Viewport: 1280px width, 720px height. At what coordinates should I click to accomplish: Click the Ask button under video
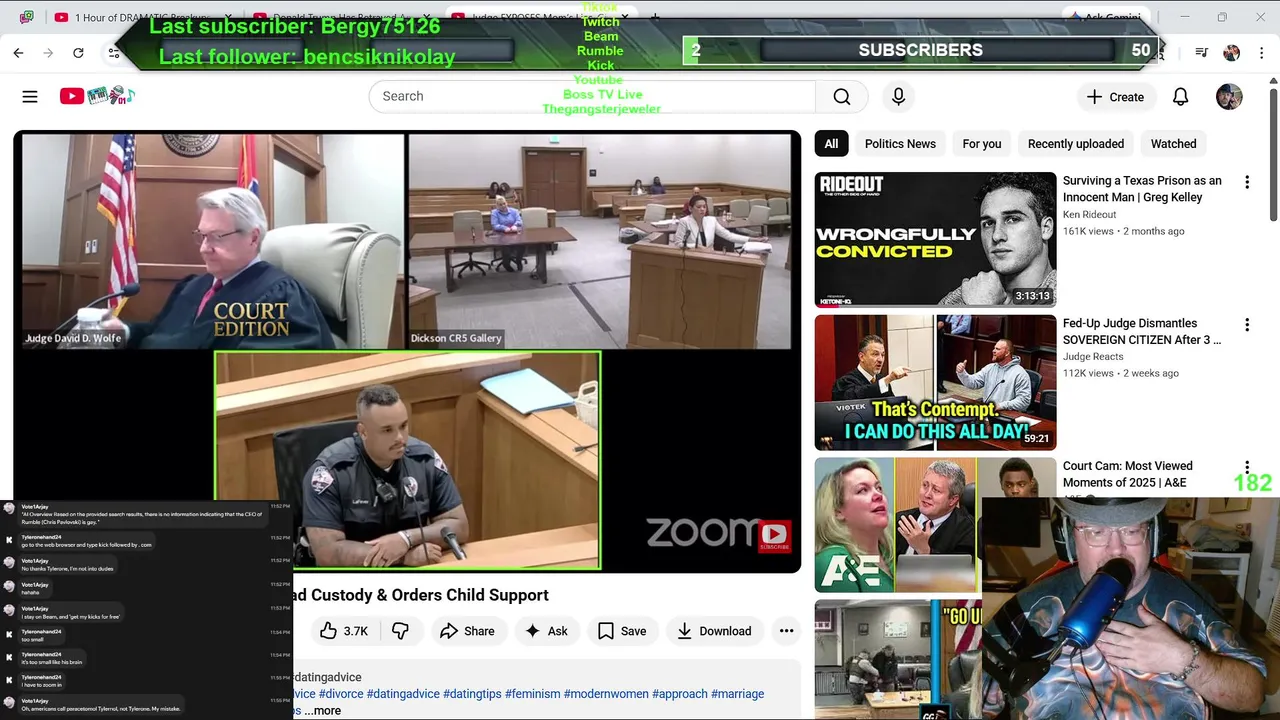(546, 631)
